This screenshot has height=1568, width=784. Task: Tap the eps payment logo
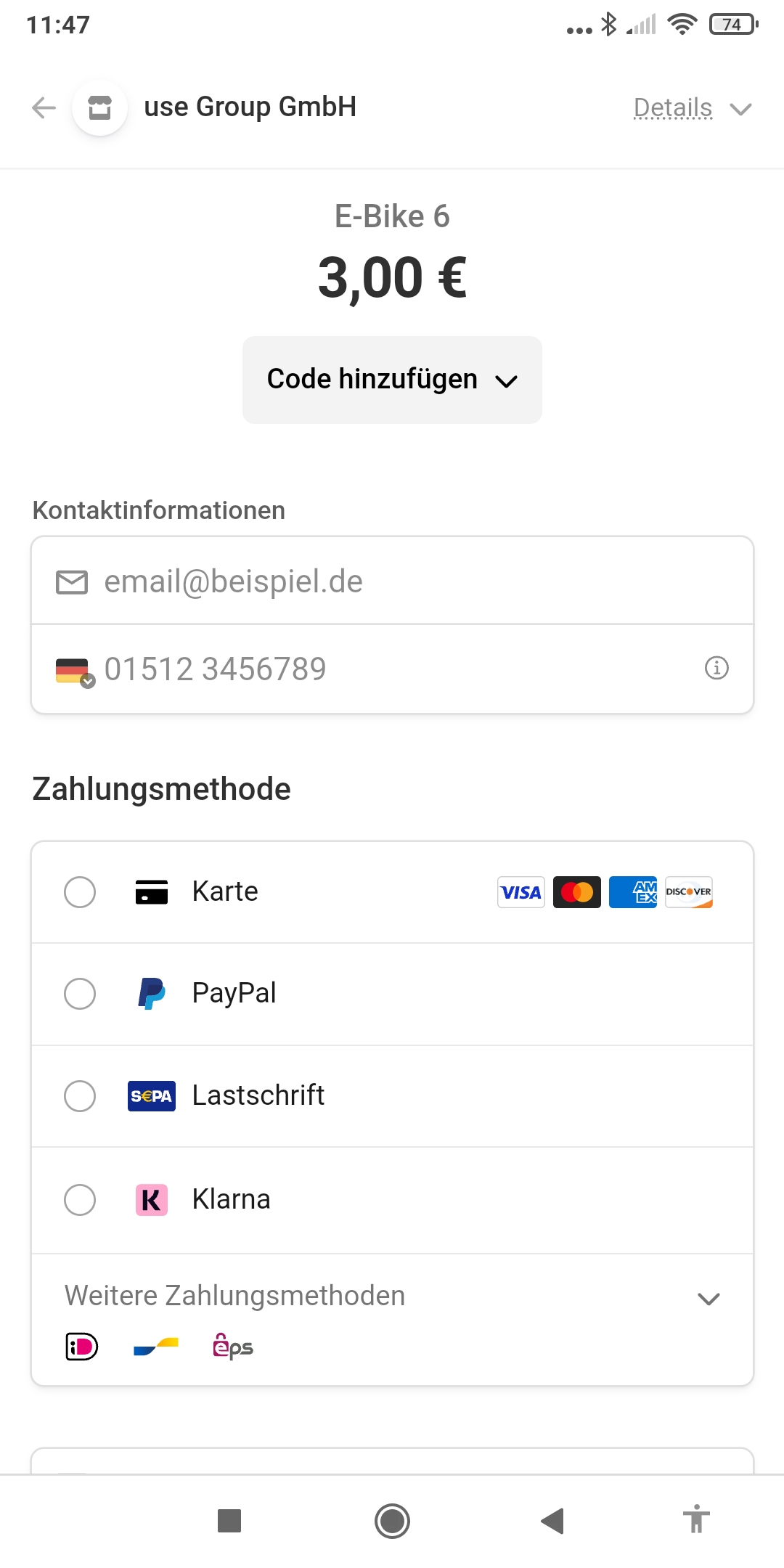click(232, 1347)
